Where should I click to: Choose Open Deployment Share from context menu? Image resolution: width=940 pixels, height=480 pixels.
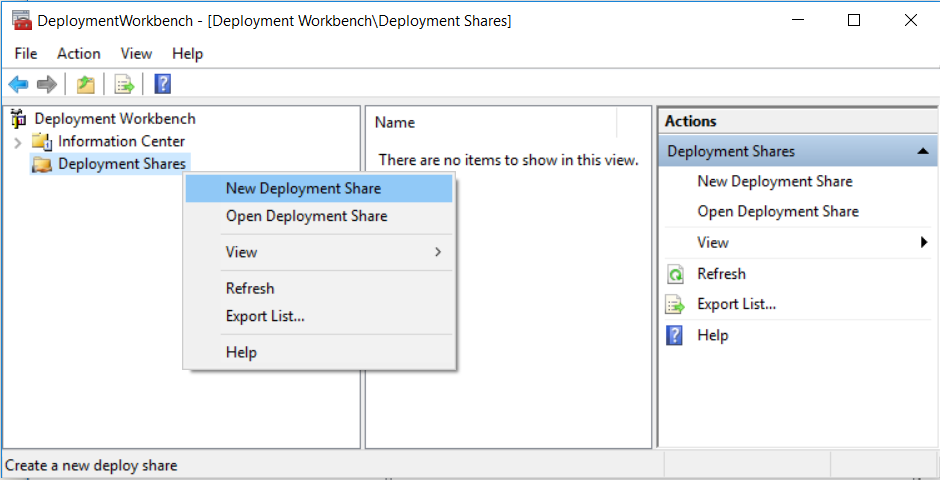318,216
